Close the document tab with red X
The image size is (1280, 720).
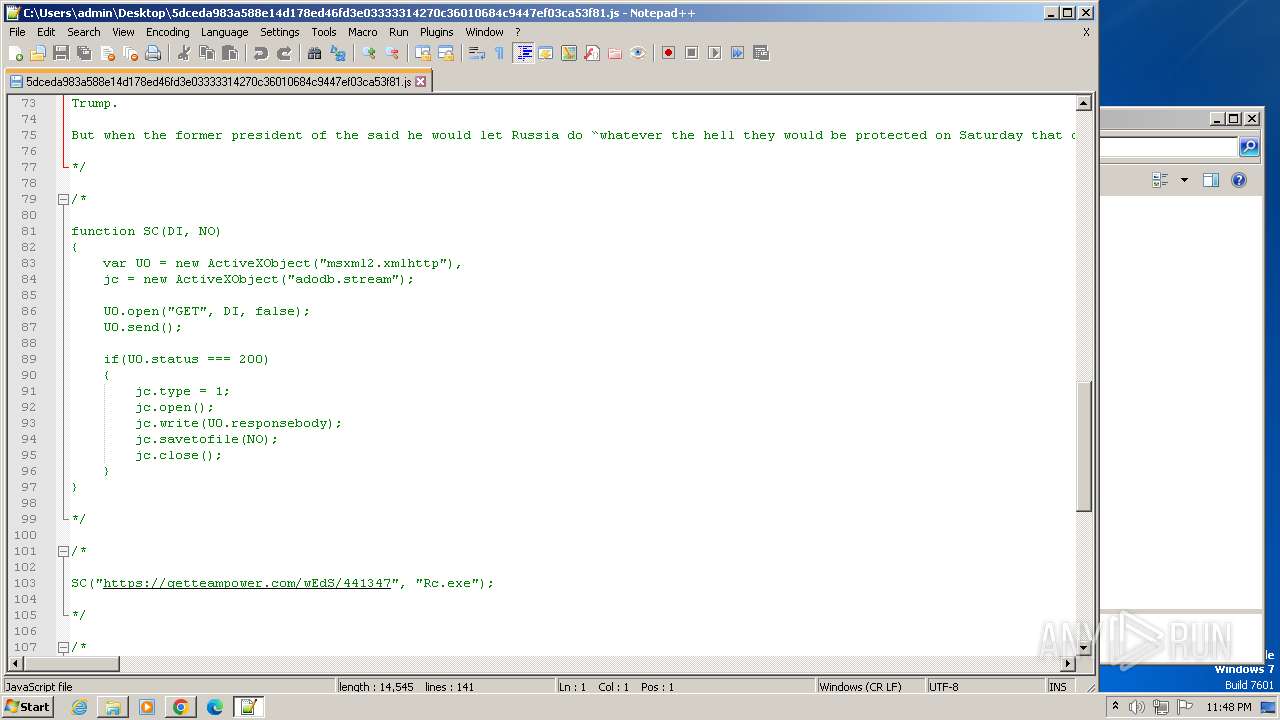pos(421,82)
